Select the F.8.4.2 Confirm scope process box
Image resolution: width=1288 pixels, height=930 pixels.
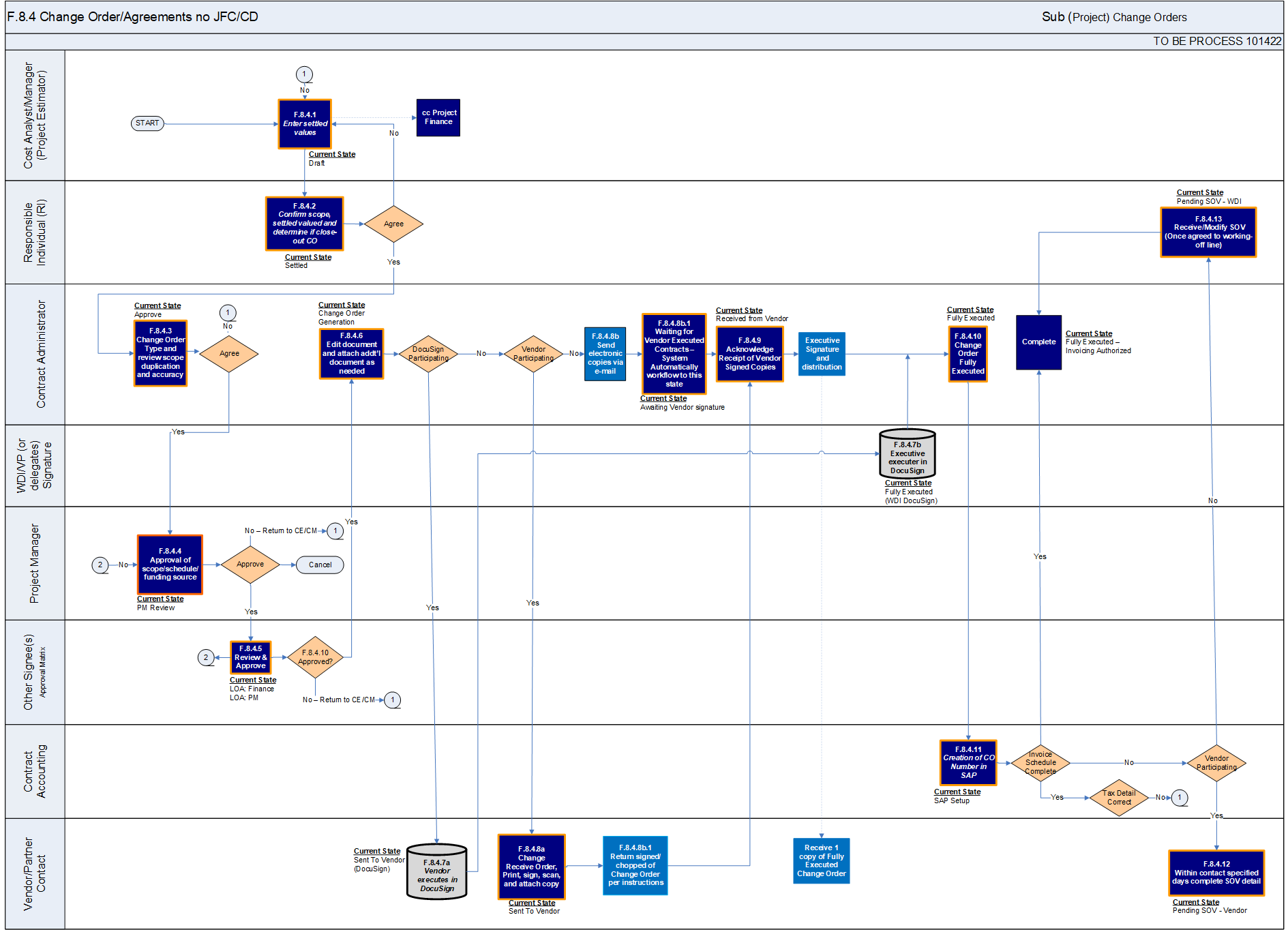click(x=305, y=224)
